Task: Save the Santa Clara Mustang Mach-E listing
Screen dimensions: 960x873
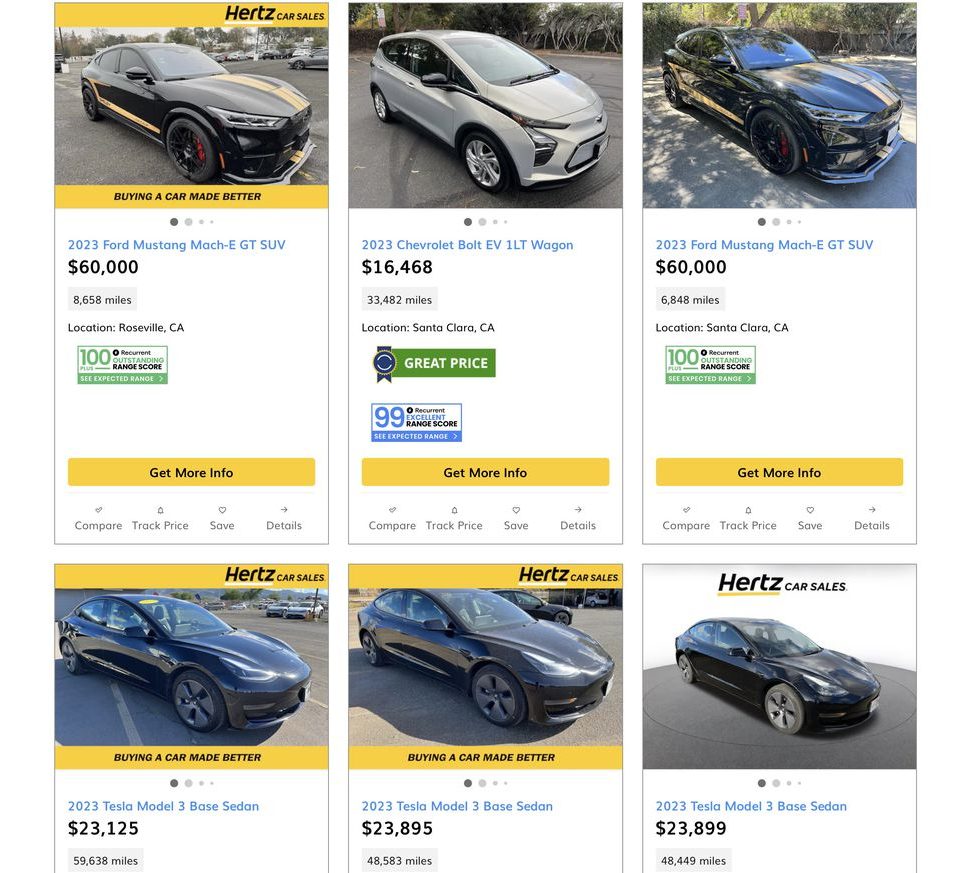Action: pos(810,510)
